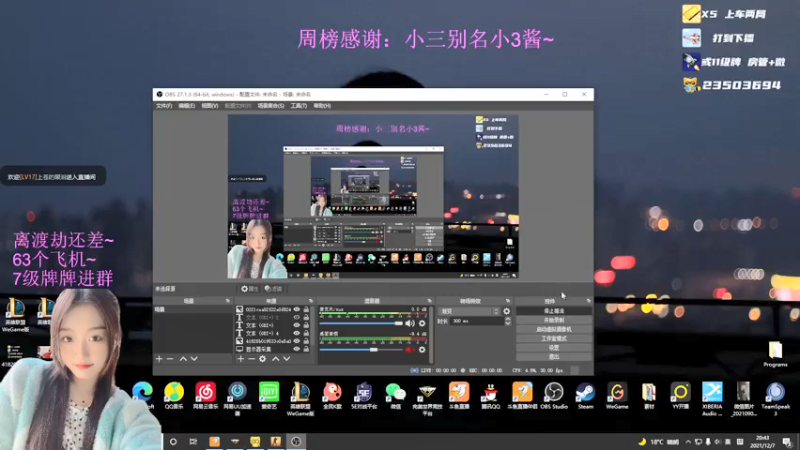Open the 帮助(H) menu in OBS
The image size is (800, 450).
[x=322, y=106]
